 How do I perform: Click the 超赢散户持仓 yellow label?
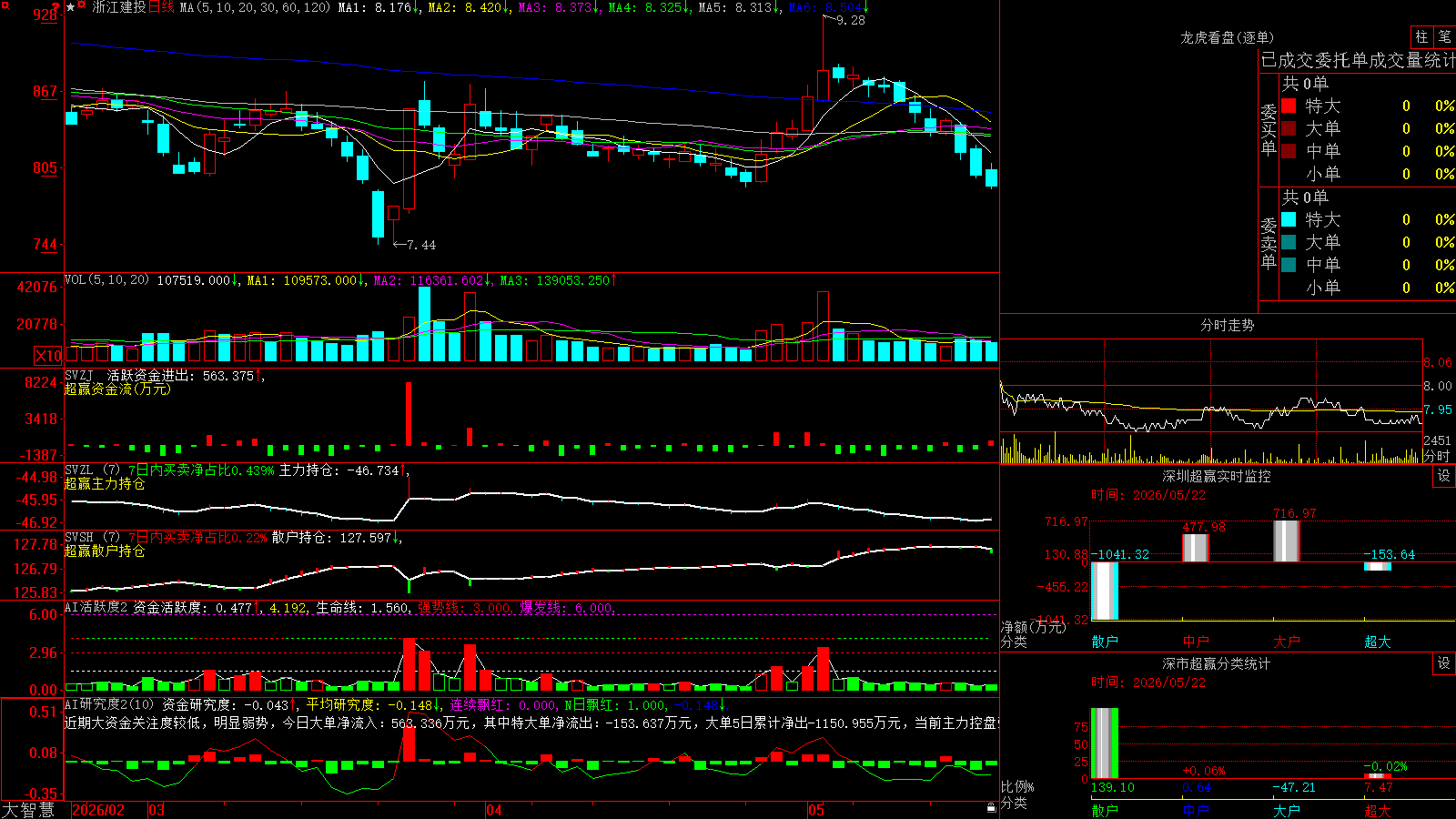(105, 551)
